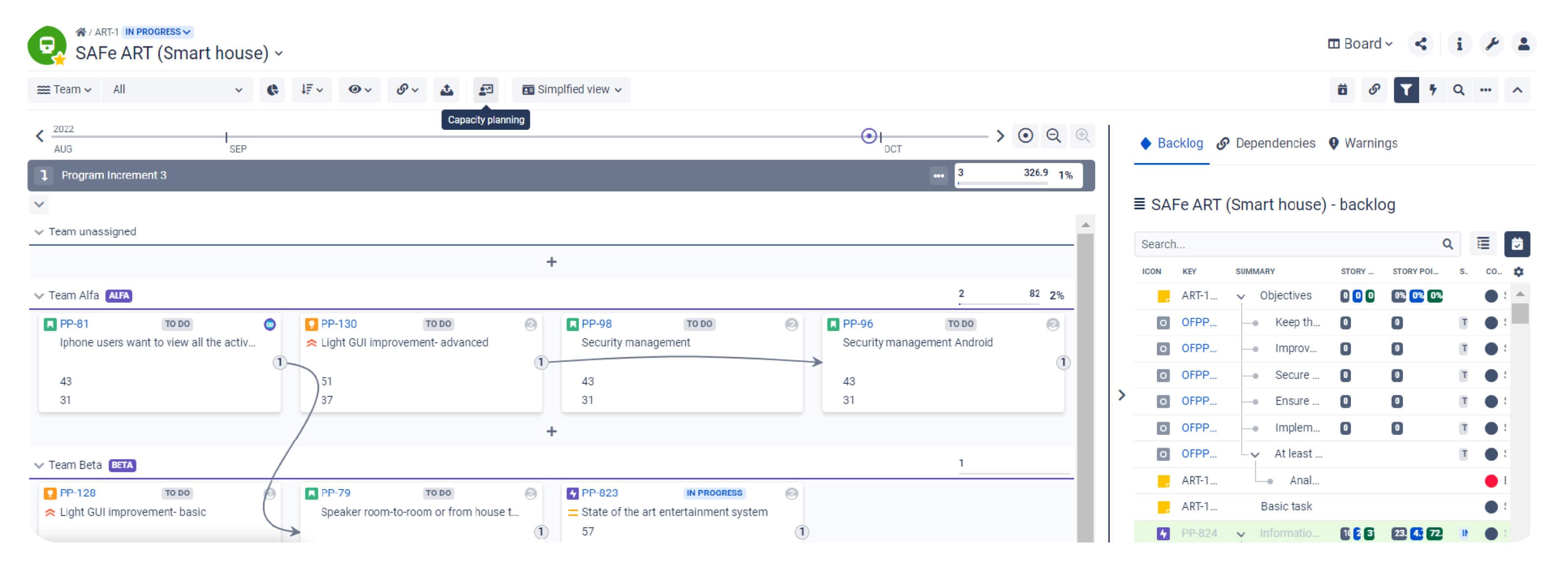Viewport: 1568px width, 566px height.
Task: Open the toolbar more options ellipsis
Action: coord(1486,90)
